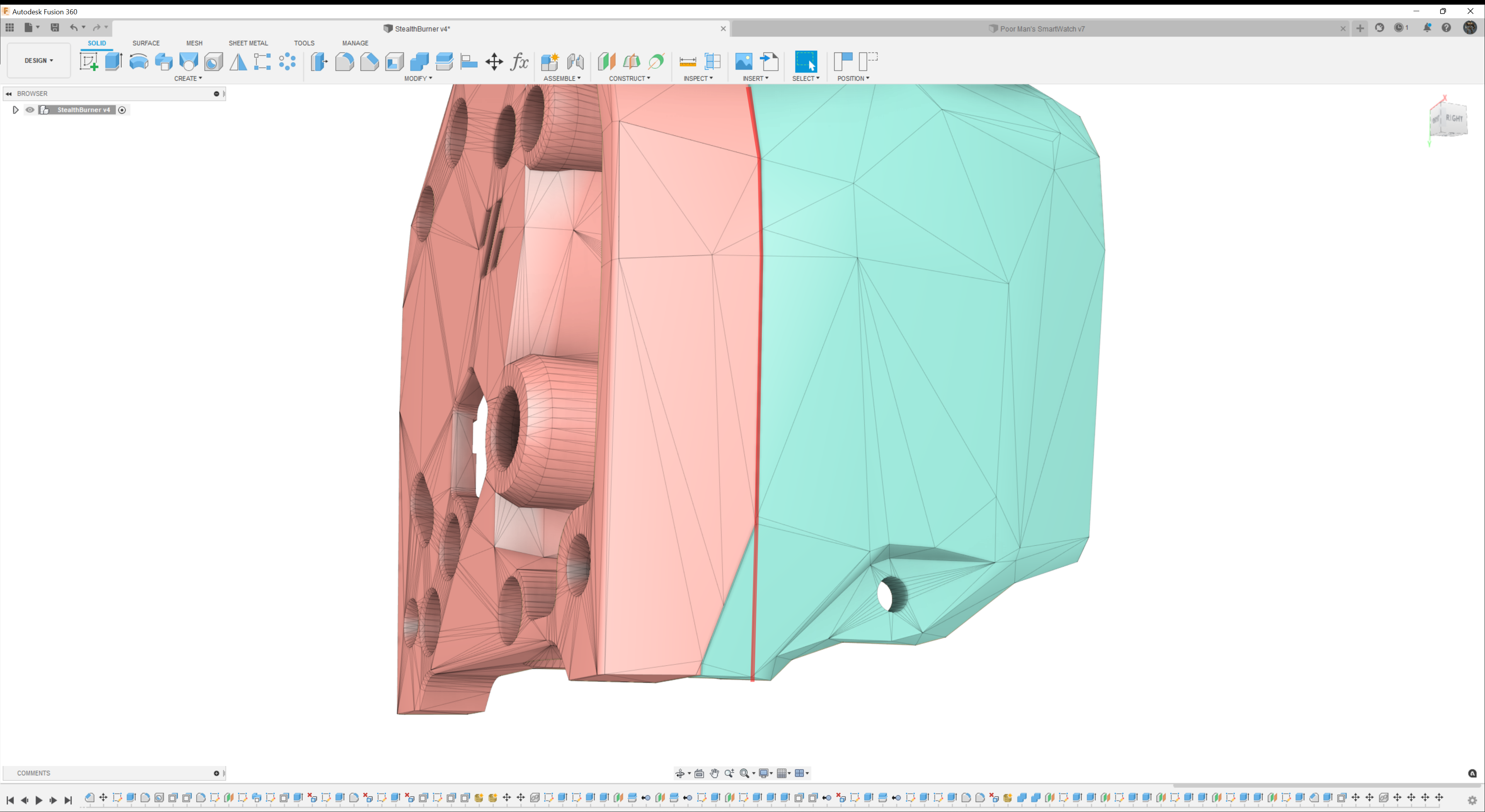Start a new sketch with Create Sketch
This screenshot has width=1485, height=812.
pyautogui.click(x=89, y=61)
